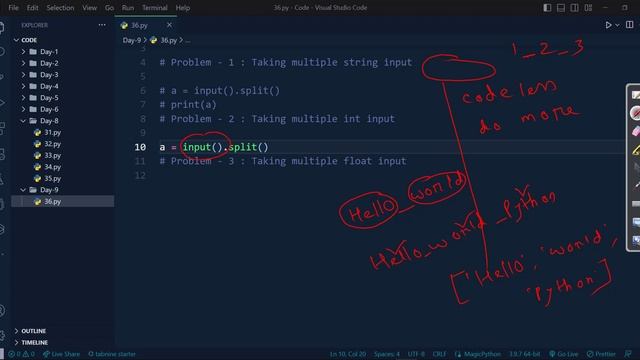Open the customize layout icon
Image resolution: width=640 pixels, height=360 pixels.
pyautogui.click(x=588, y=8)
